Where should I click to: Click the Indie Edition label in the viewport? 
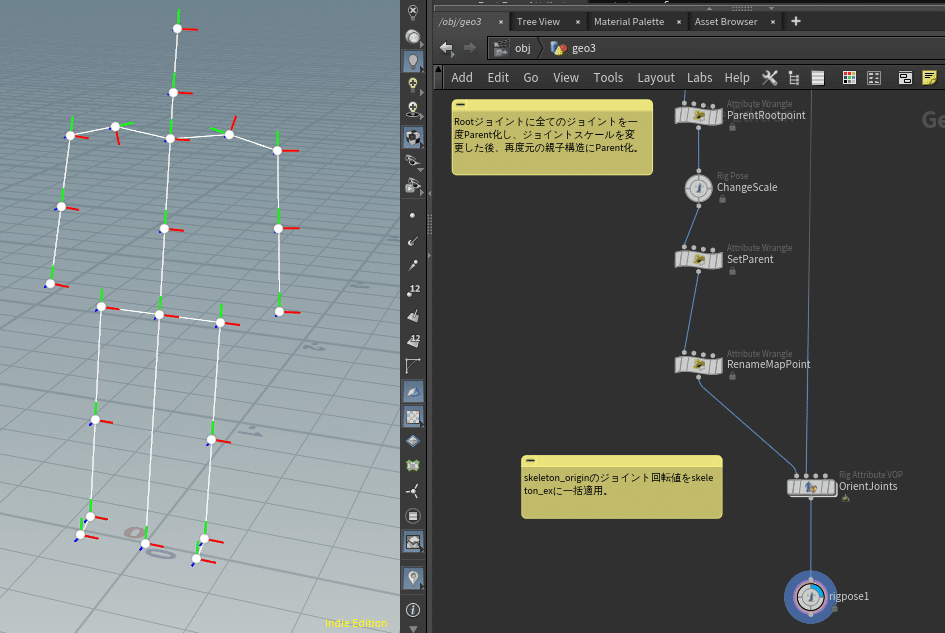(355, 622)
